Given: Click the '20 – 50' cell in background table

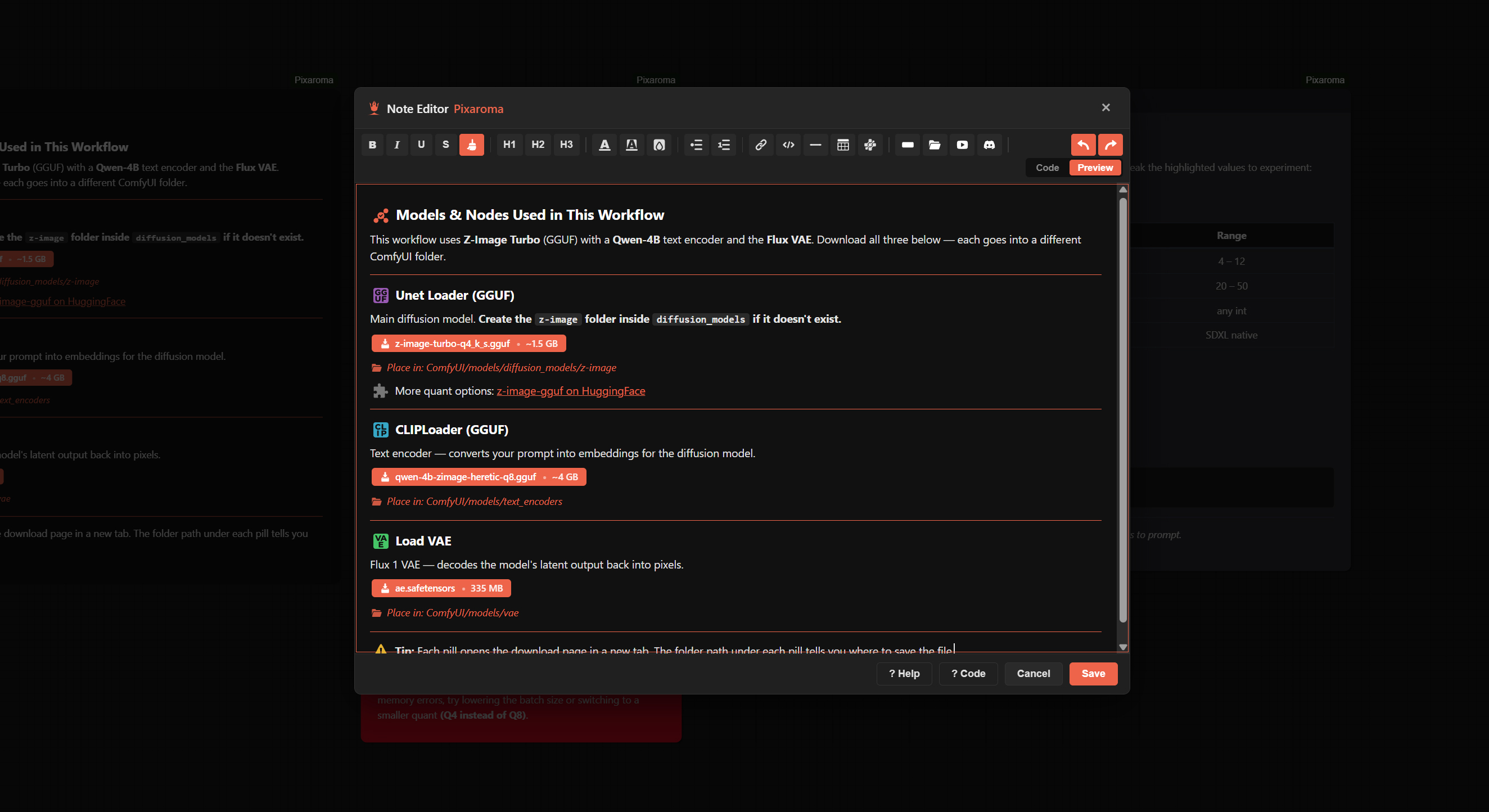Looking at the screenshot, I should click(x=1231, y=286).
